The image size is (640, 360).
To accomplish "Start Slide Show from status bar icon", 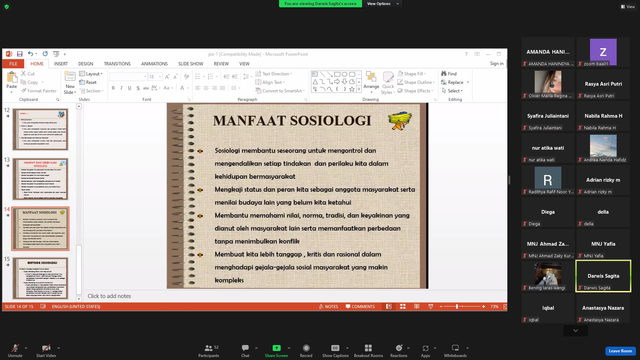I will pyautogui.click(x=431, y=307).
